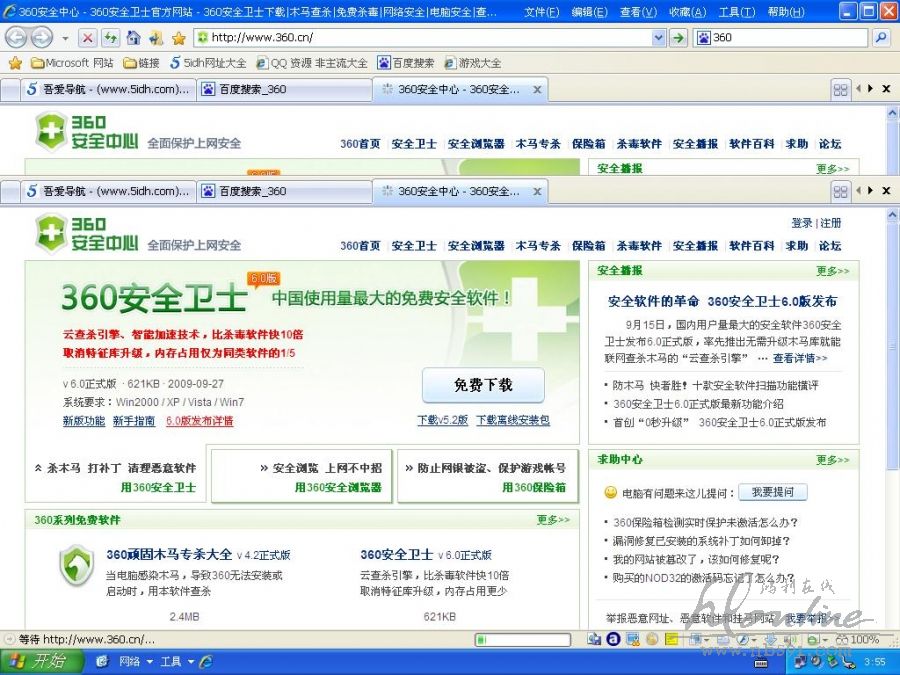Open the tab list grid icon

coord(840,190)
